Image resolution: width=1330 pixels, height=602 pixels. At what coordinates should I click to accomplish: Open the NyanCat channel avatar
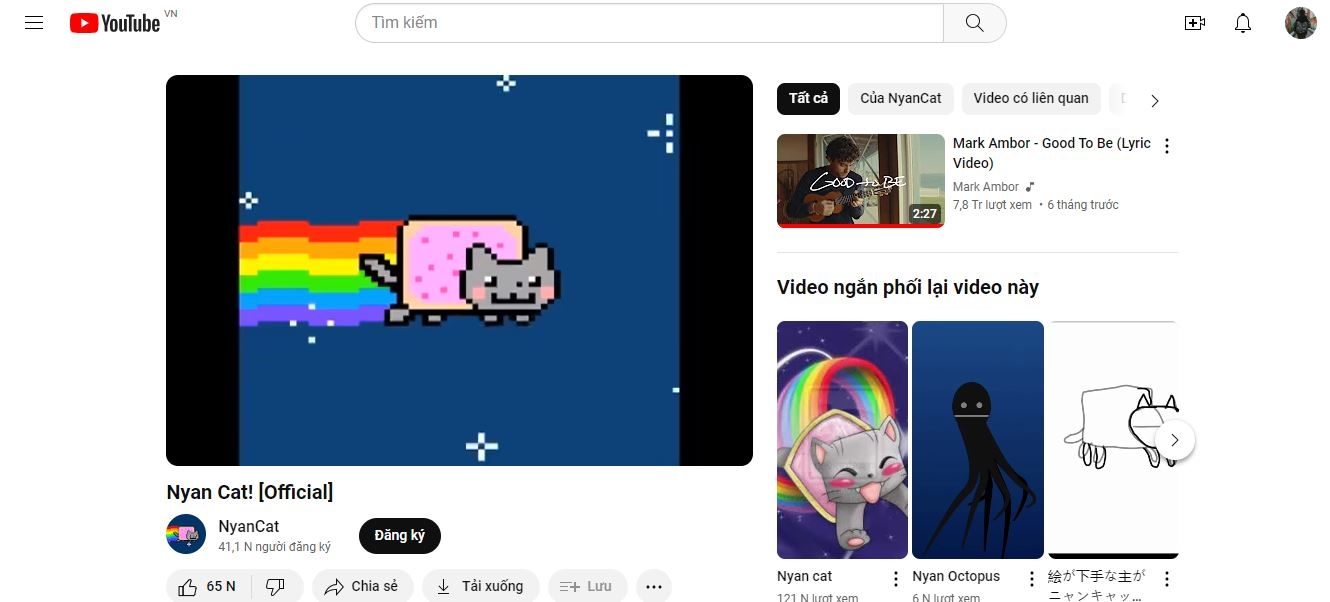[x=186, y=535]
